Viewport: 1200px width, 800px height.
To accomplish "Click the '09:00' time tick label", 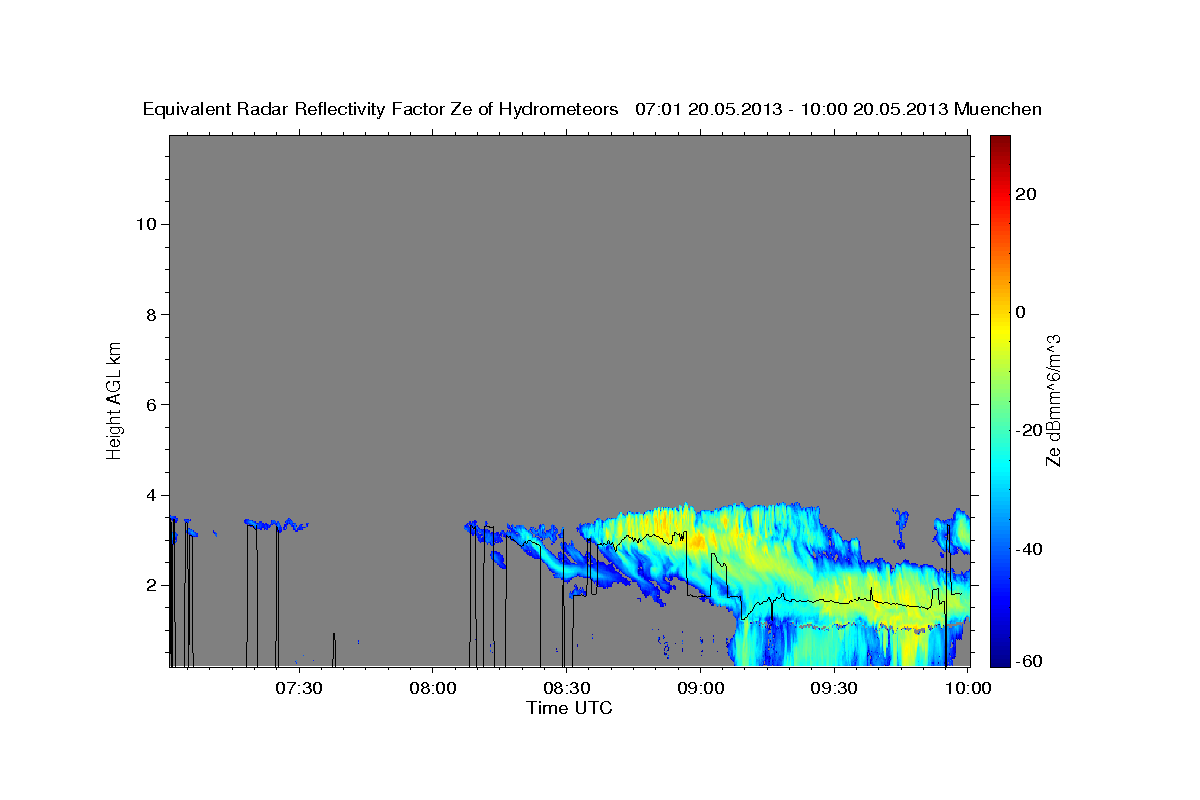I will coord(701,688).
